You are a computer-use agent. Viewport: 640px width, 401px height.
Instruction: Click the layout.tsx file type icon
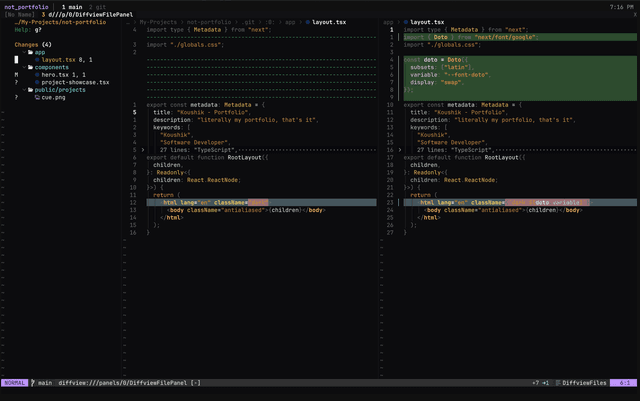click(x=37, y=60)
